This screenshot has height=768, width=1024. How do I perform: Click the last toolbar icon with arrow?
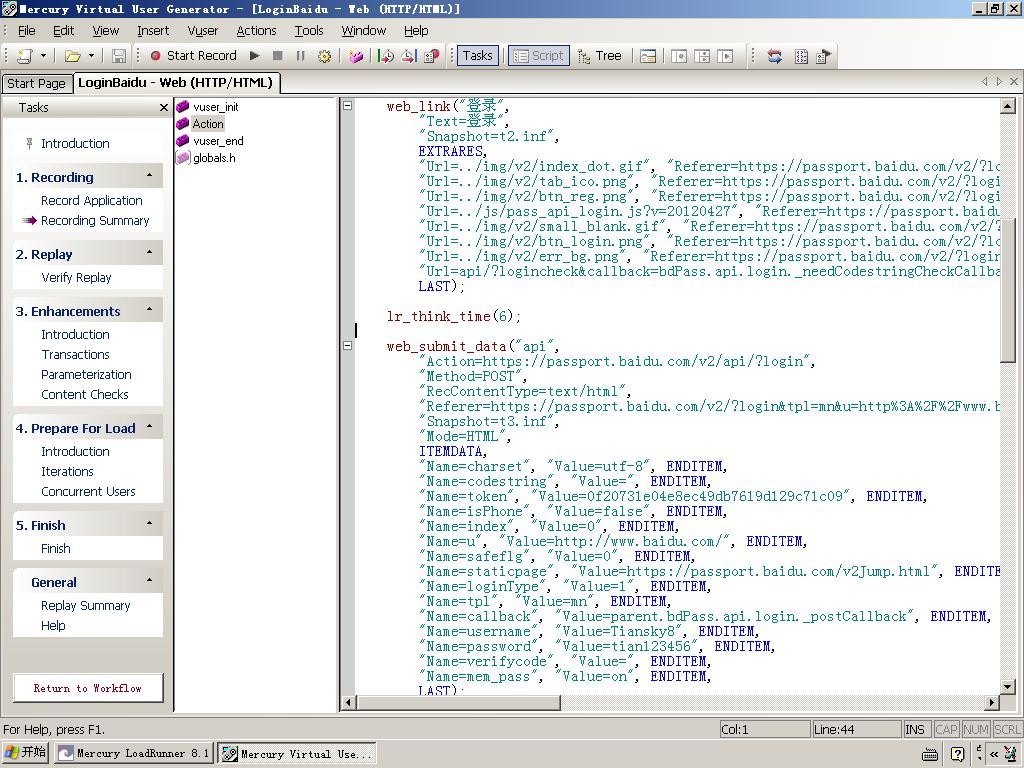click(x=824, y=56)
